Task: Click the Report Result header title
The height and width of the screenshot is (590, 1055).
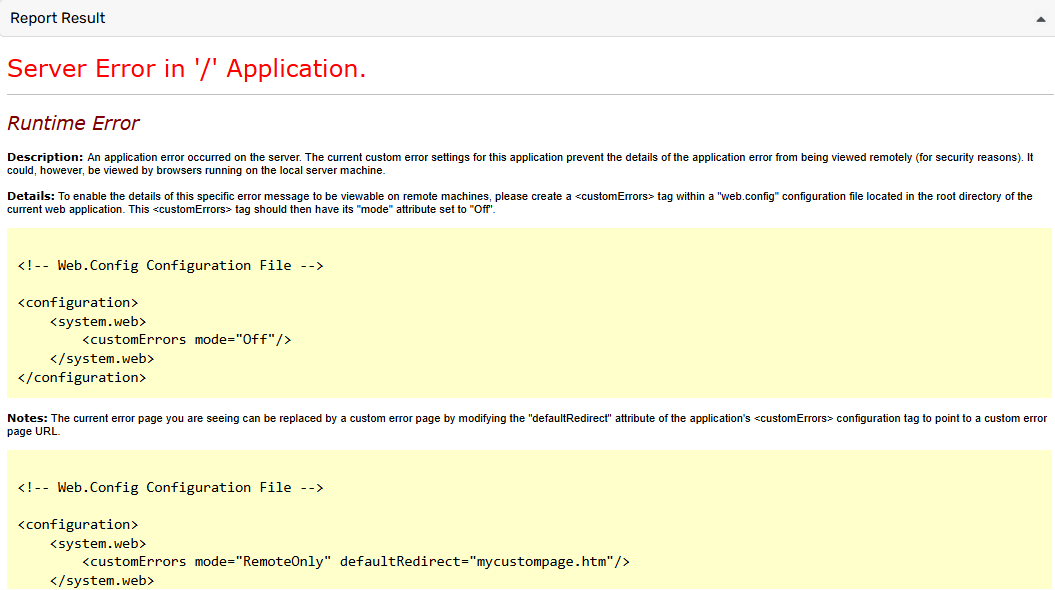Action: 58,18
